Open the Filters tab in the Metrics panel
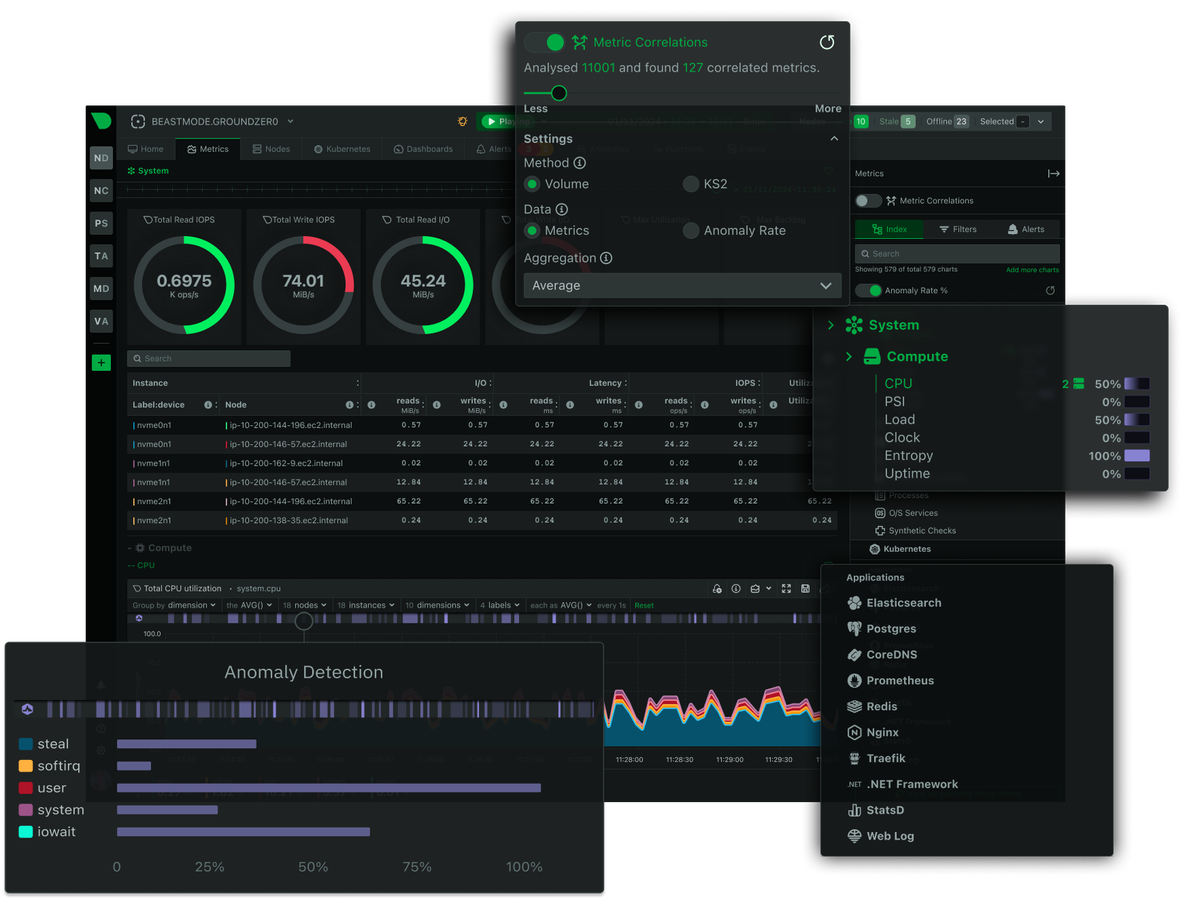This screenshot has width=1200, height=909. tap(957, 229)
